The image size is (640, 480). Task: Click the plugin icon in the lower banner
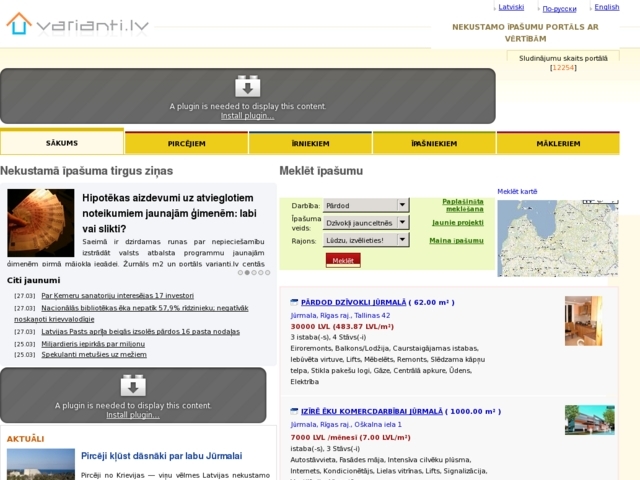pos(133,386)
